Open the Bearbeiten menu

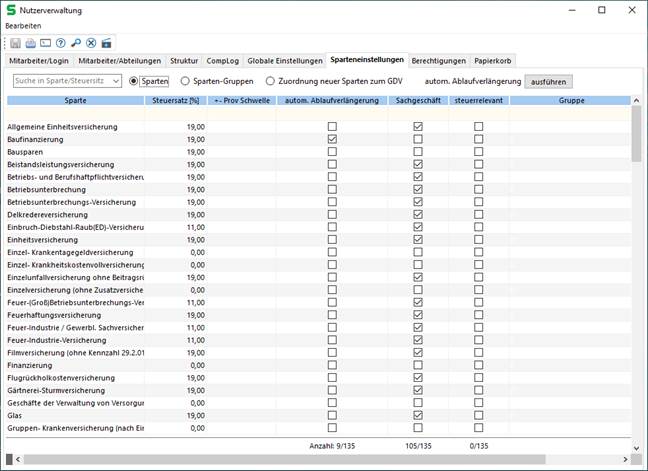click(x=24, y=24)
